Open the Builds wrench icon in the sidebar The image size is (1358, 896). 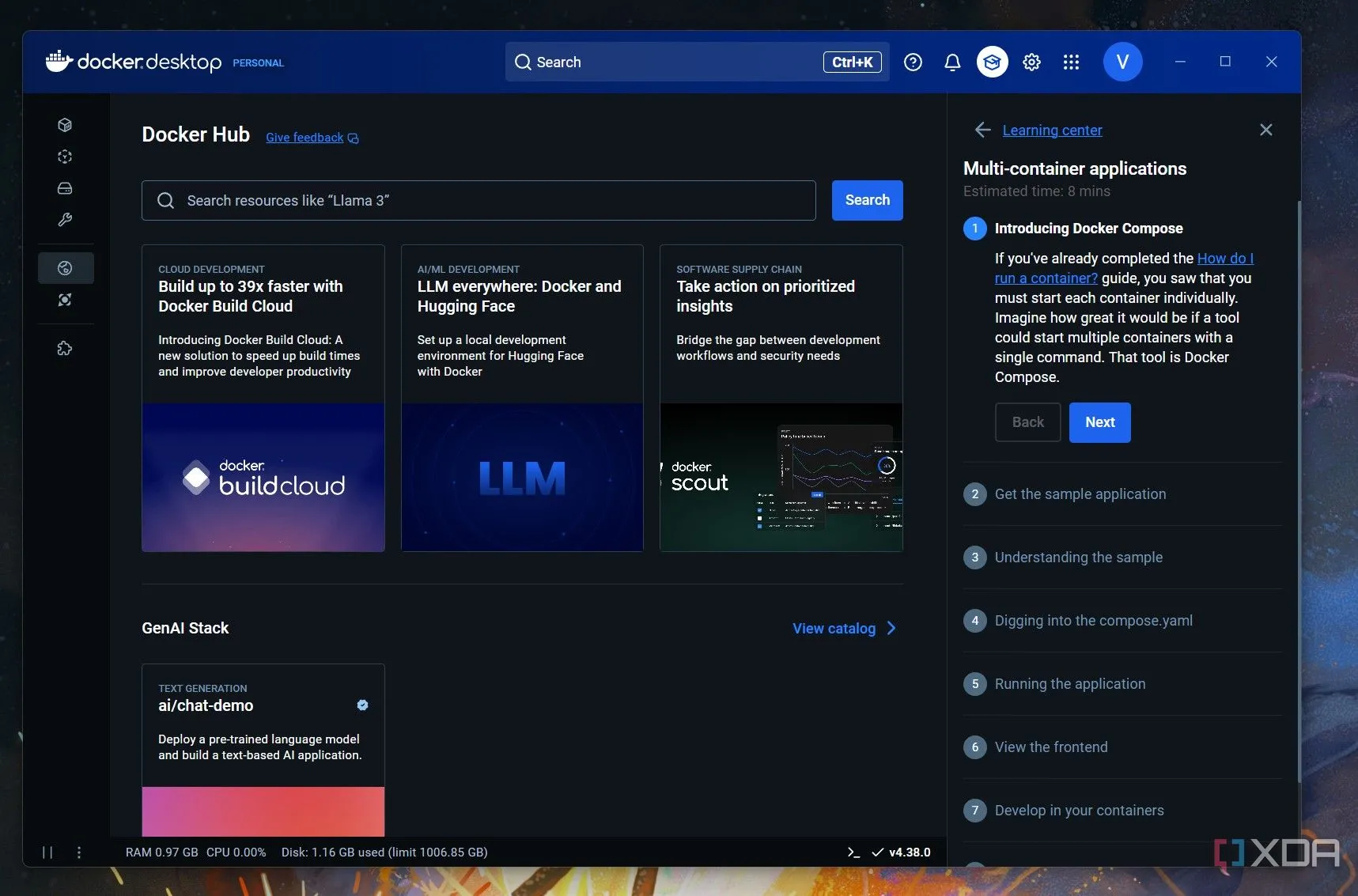[x=65, y=220]
